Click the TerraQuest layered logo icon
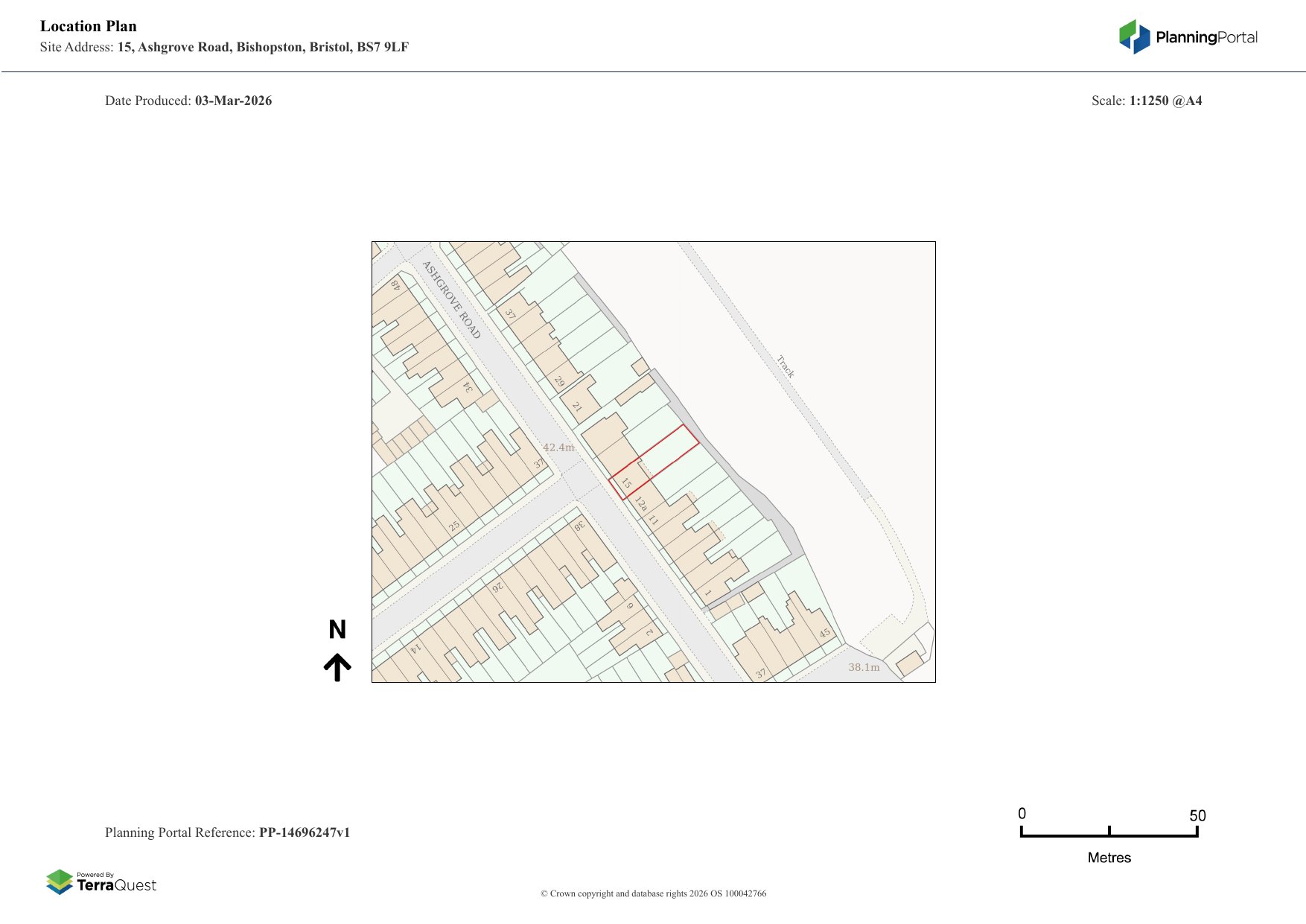This screenshot has width=1306, height=924. tap(60, 882)
